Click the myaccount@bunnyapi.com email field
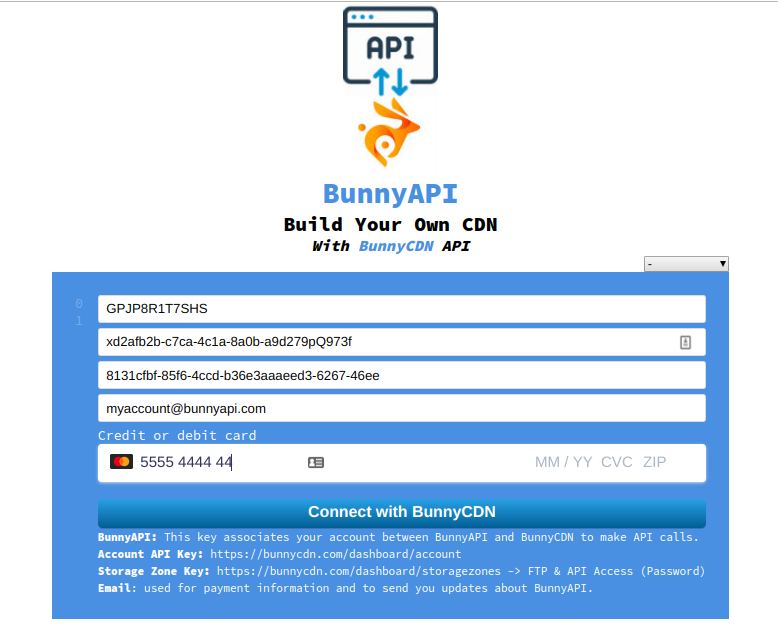 [x=402, y=408]
